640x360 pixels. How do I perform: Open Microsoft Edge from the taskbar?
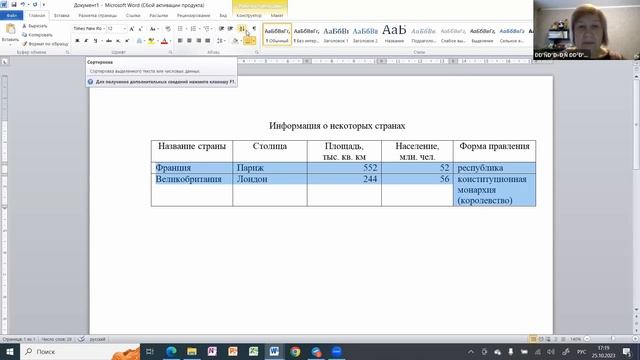click(x=171, y=351)
